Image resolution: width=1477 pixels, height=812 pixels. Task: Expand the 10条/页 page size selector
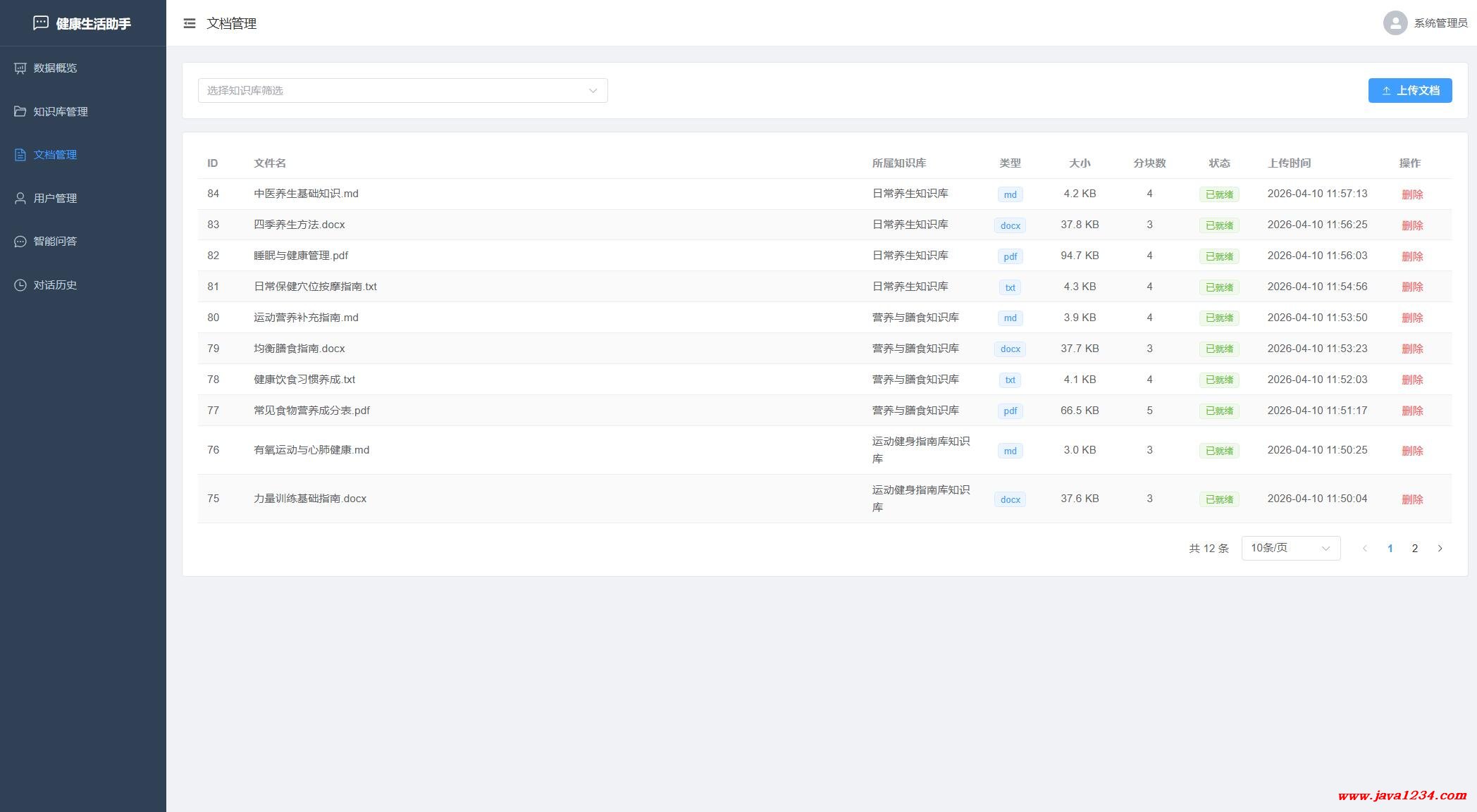point(1290,548)
